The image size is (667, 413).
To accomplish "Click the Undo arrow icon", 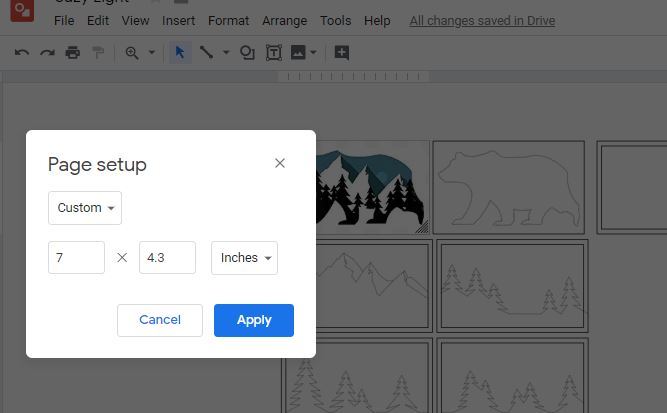I will pyautogui.click(x=22, y=53).
